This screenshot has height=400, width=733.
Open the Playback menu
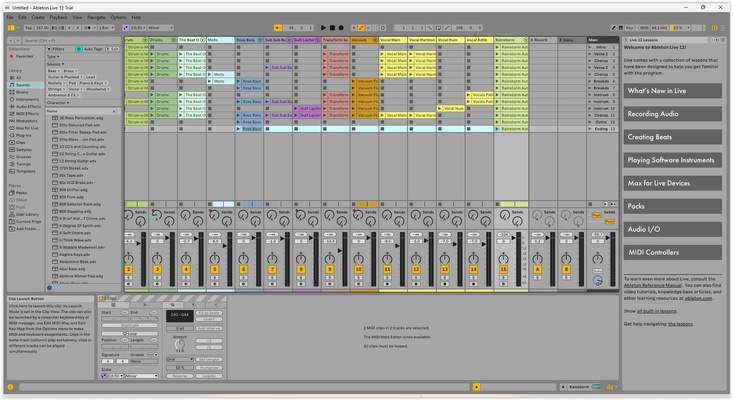58,18
